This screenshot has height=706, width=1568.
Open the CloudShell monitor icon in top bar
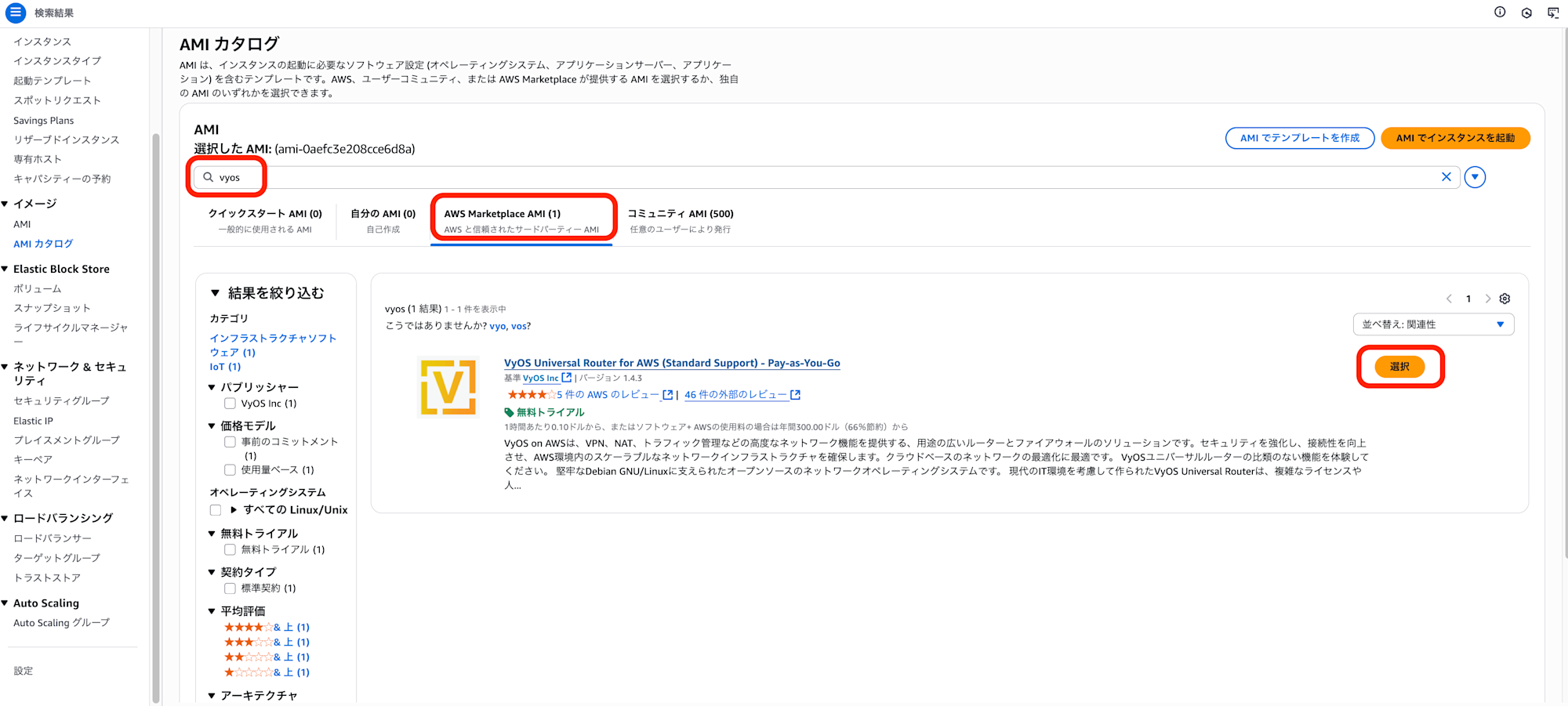[1553, 13]
